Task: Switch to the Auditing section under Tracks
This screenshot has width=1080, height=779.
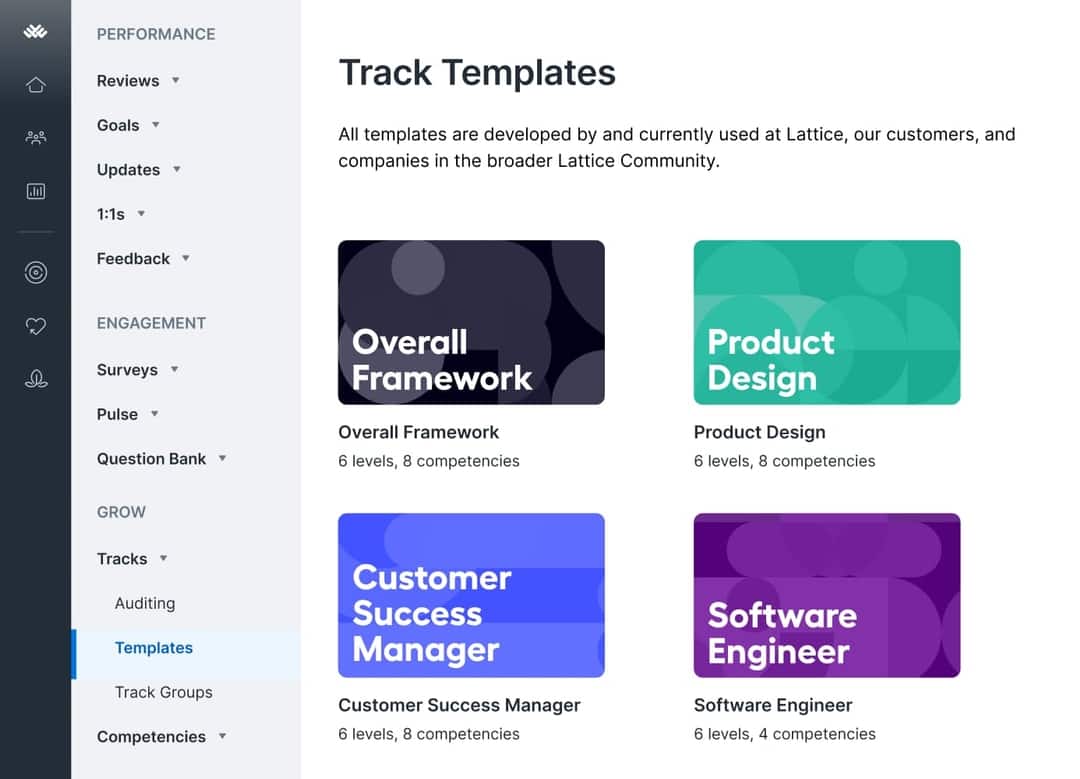Action: (x=145, y=603)
